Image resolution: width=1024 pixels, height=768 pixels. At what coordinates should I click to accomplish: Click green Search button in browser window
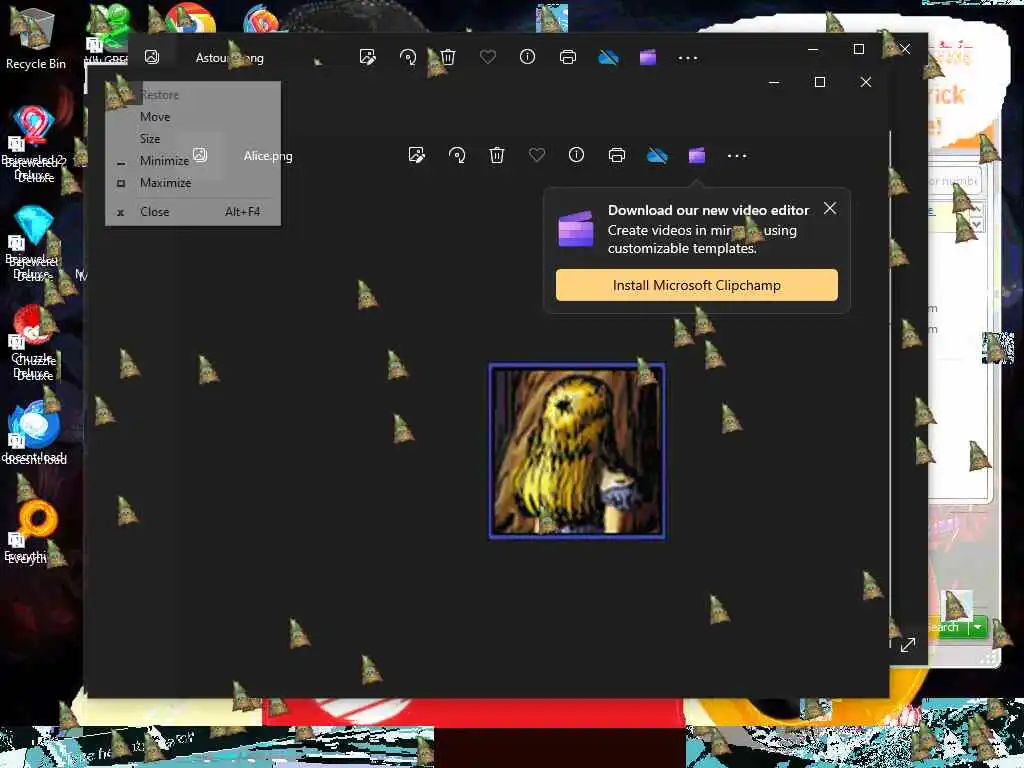947,627
